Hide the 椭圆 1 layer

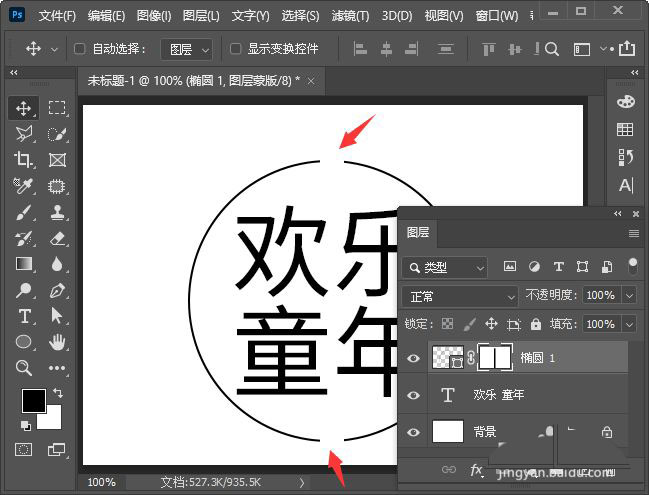(413, 358)
